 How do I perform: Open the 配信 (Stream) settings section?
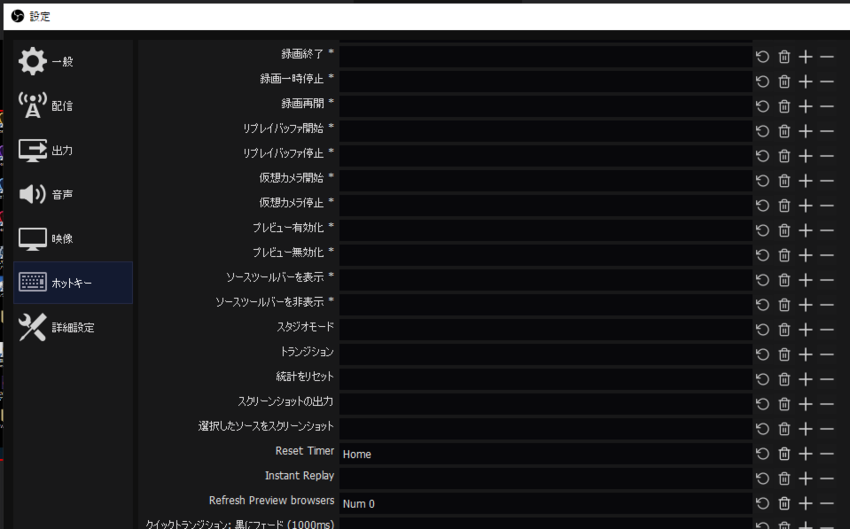[73, 106]
